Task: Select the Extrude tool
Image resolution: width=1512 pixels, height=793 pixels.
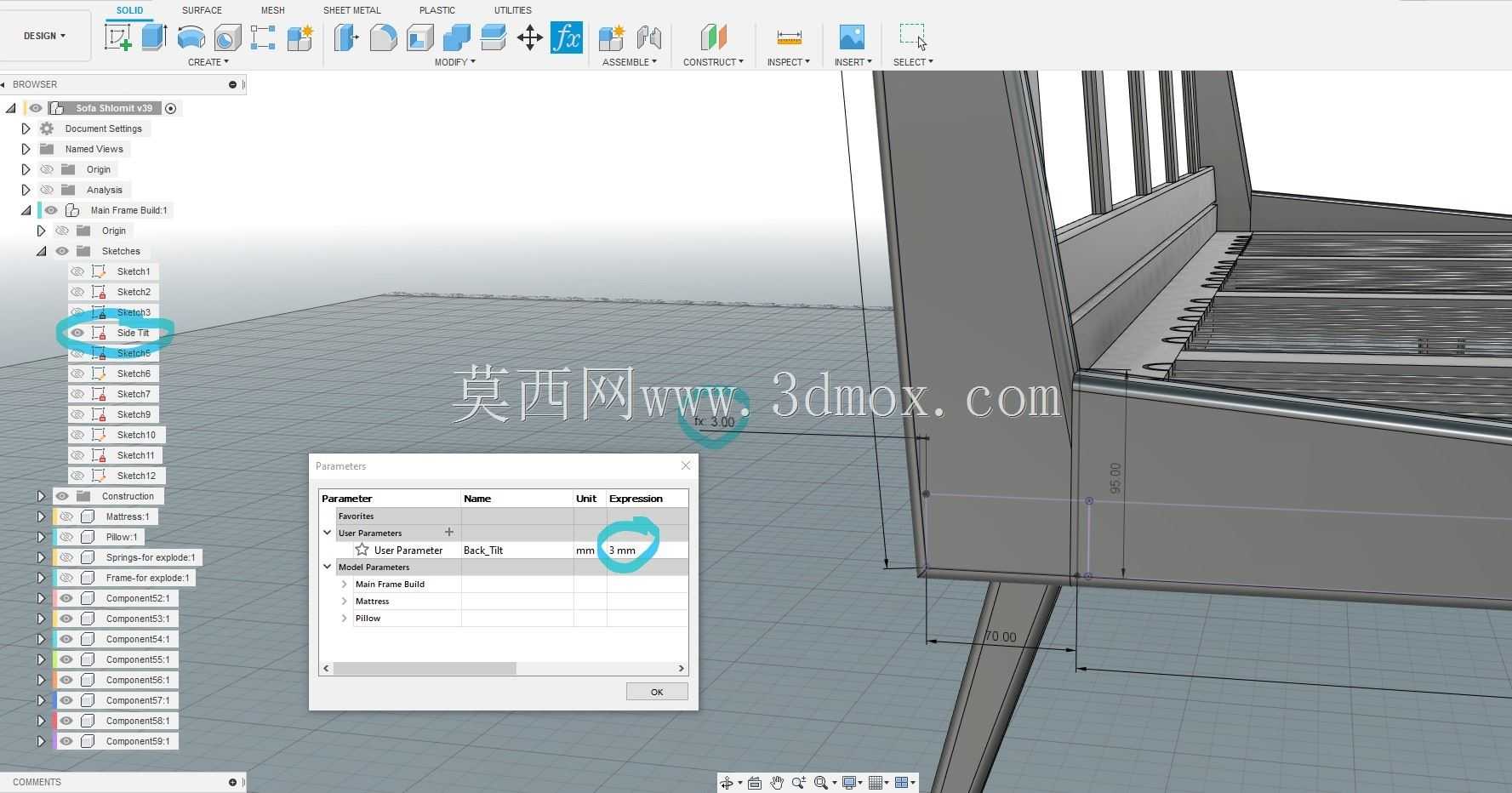Action: (154, 37)
